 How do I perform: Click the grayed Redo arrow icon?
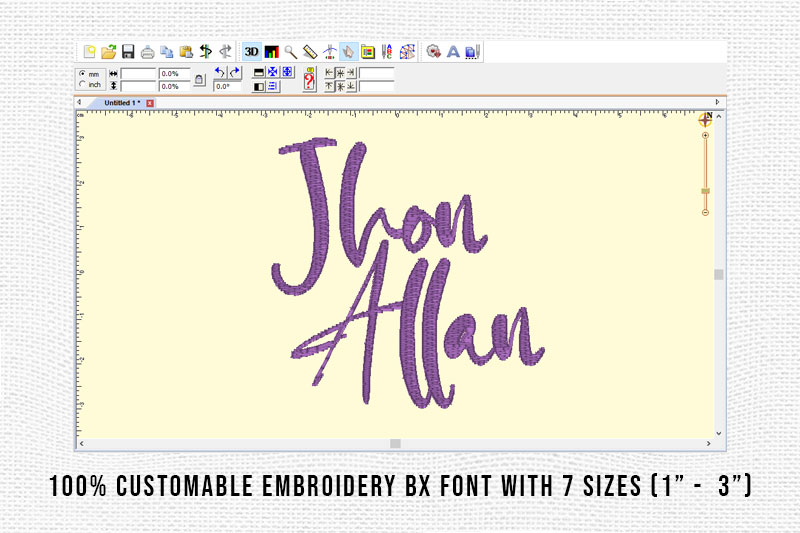pos(225,52)
